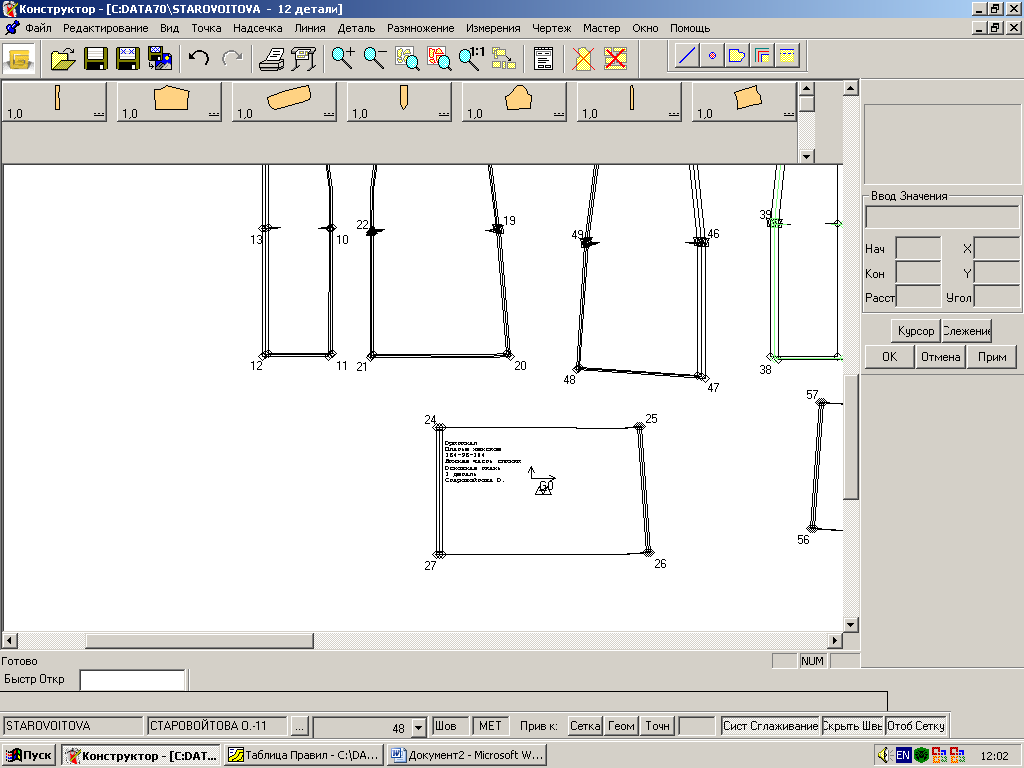Undo the last action

199,58
